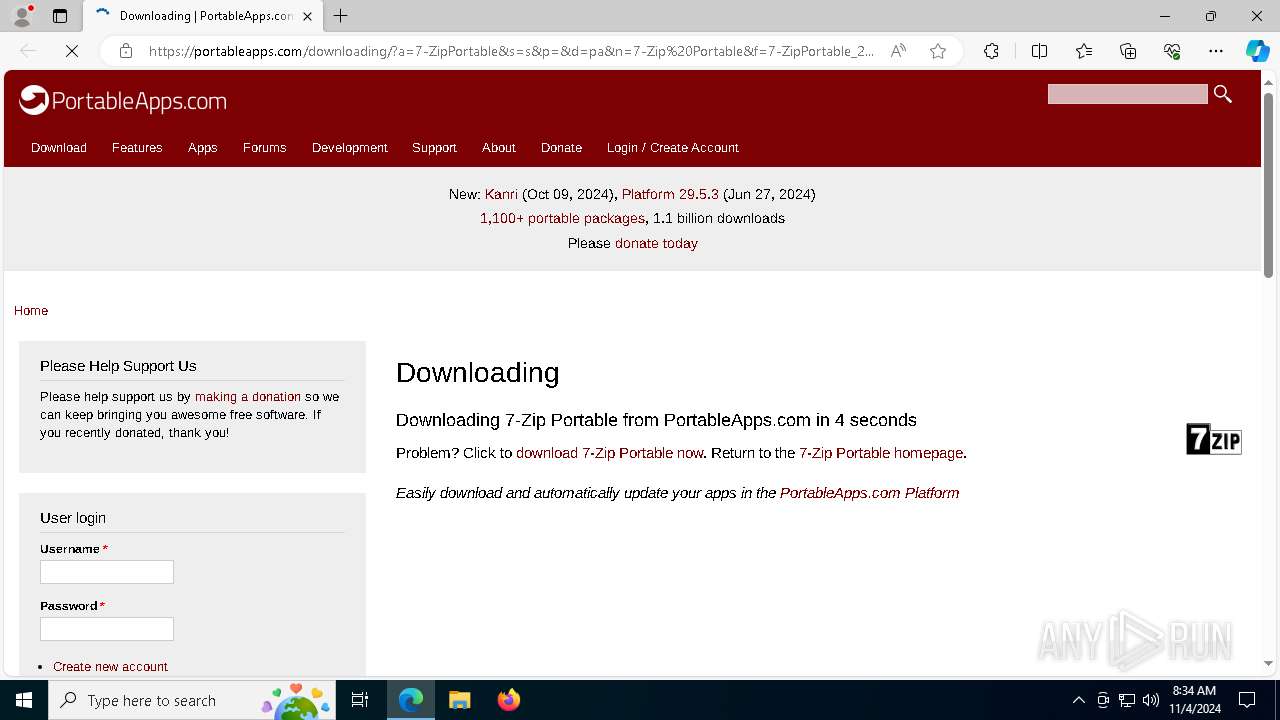The height and width of the screenshot is (720, 1280).
Task: Open File Explorer from taskbar
Action: click(459, 700)
